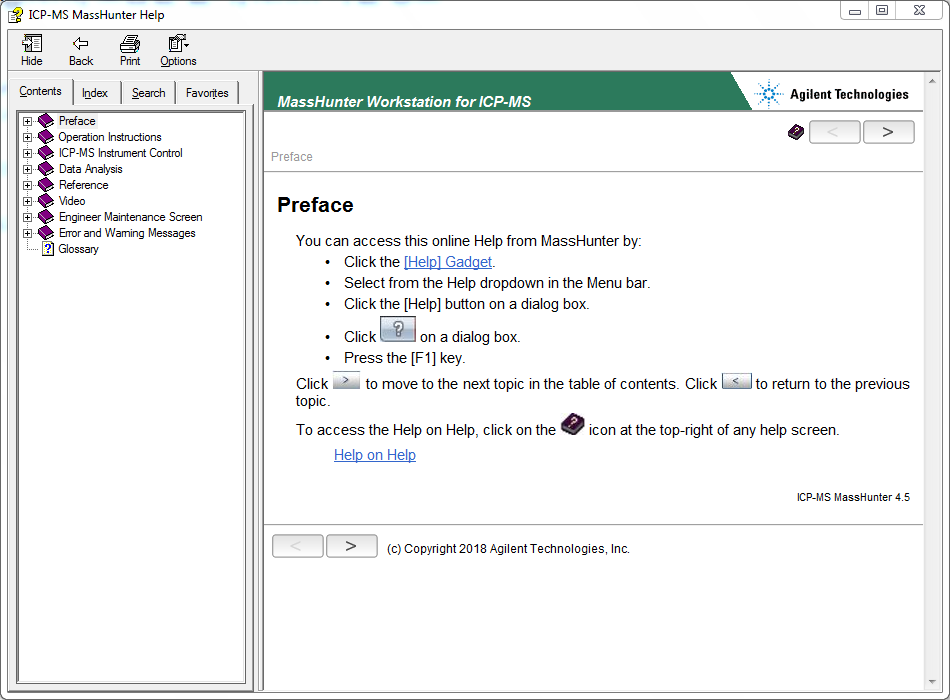950x700 pixels.
Task: Expand the Data Analysis node
Action: coord(27,169)
